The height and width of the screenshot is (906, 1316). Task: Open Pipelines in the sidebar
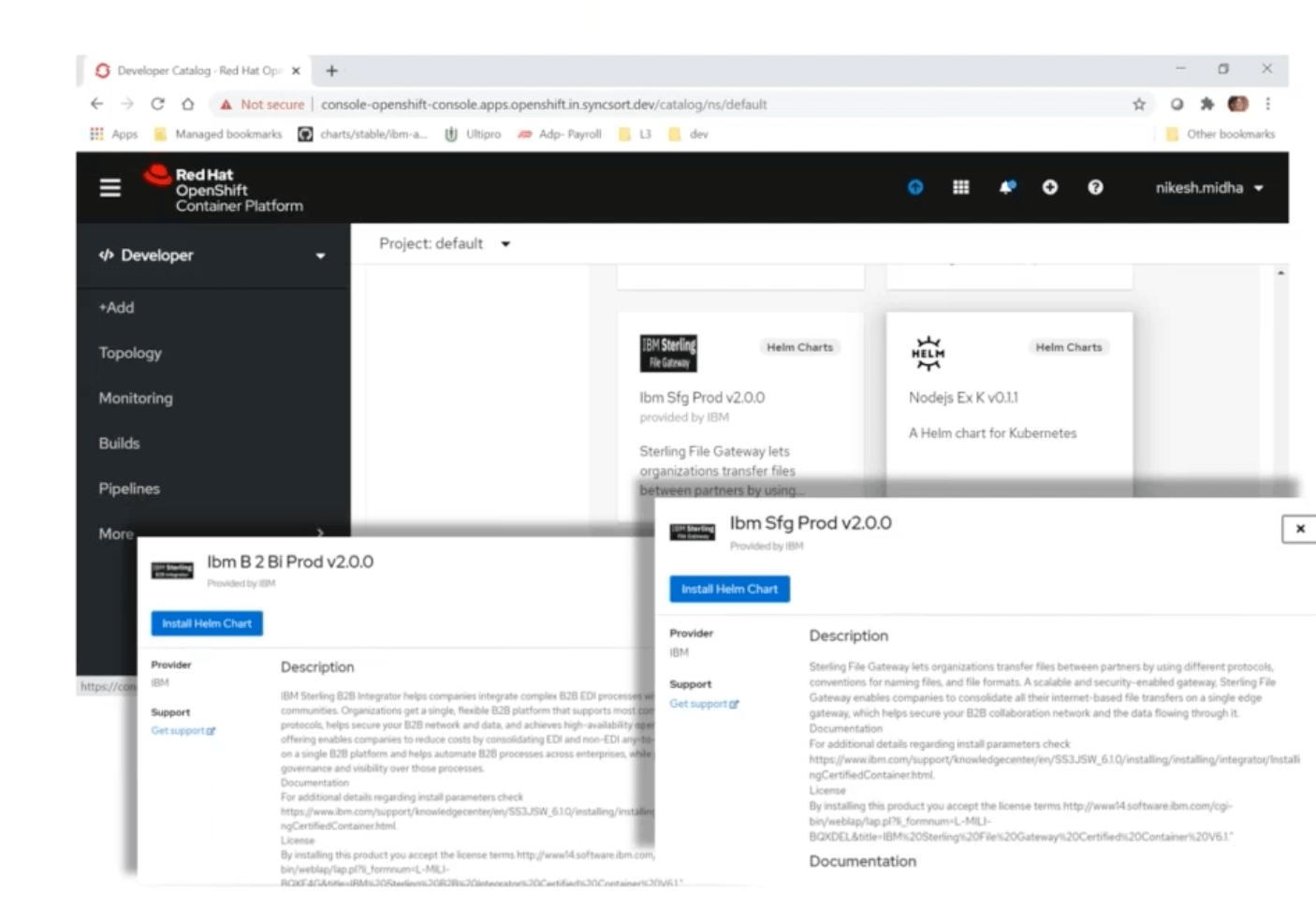[x=129, y=489]
